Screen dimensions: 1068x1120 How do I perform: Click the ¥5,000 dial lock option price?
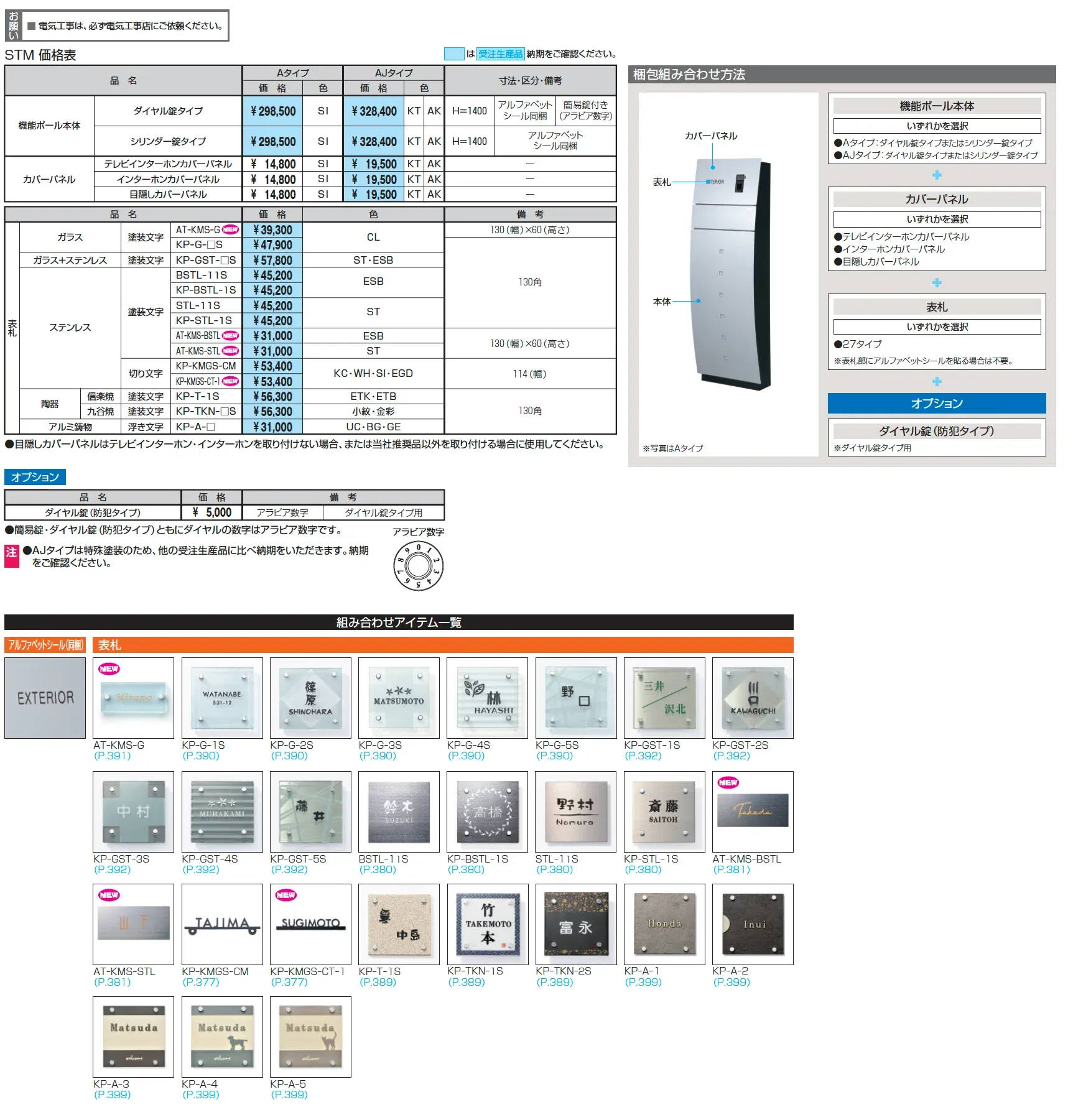tap(212, 512)
